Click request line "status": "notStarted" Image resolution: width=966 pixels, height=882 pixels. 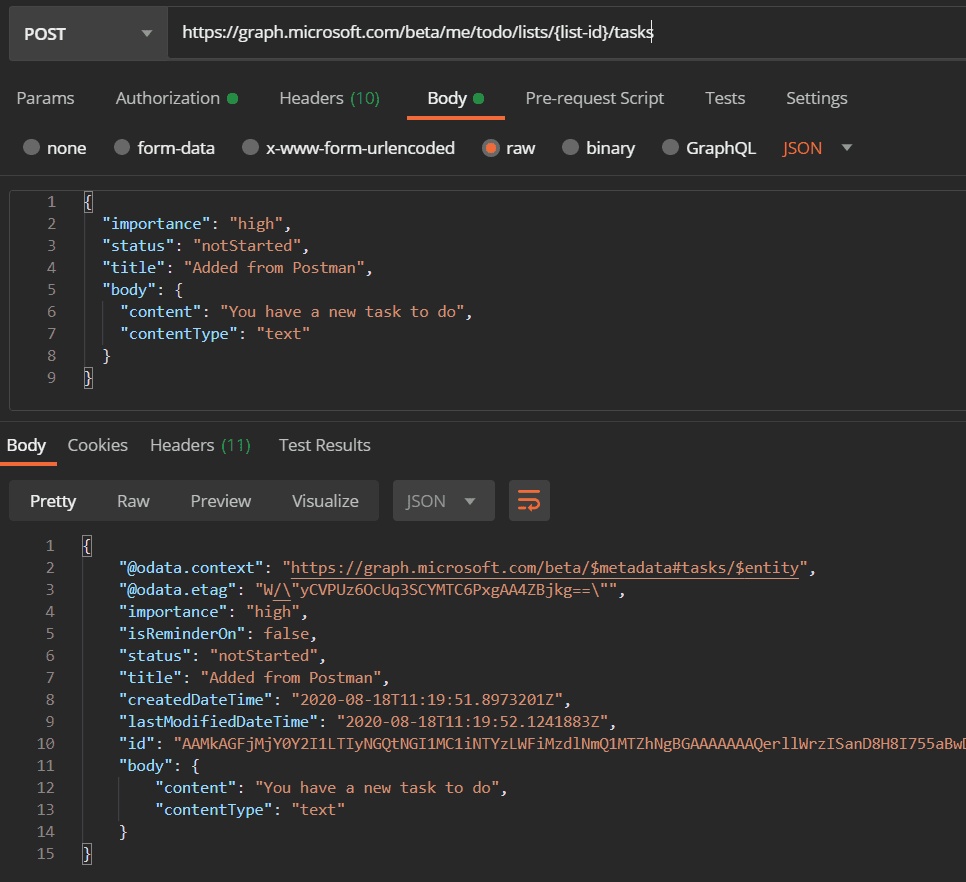click(x=206, y=246)
